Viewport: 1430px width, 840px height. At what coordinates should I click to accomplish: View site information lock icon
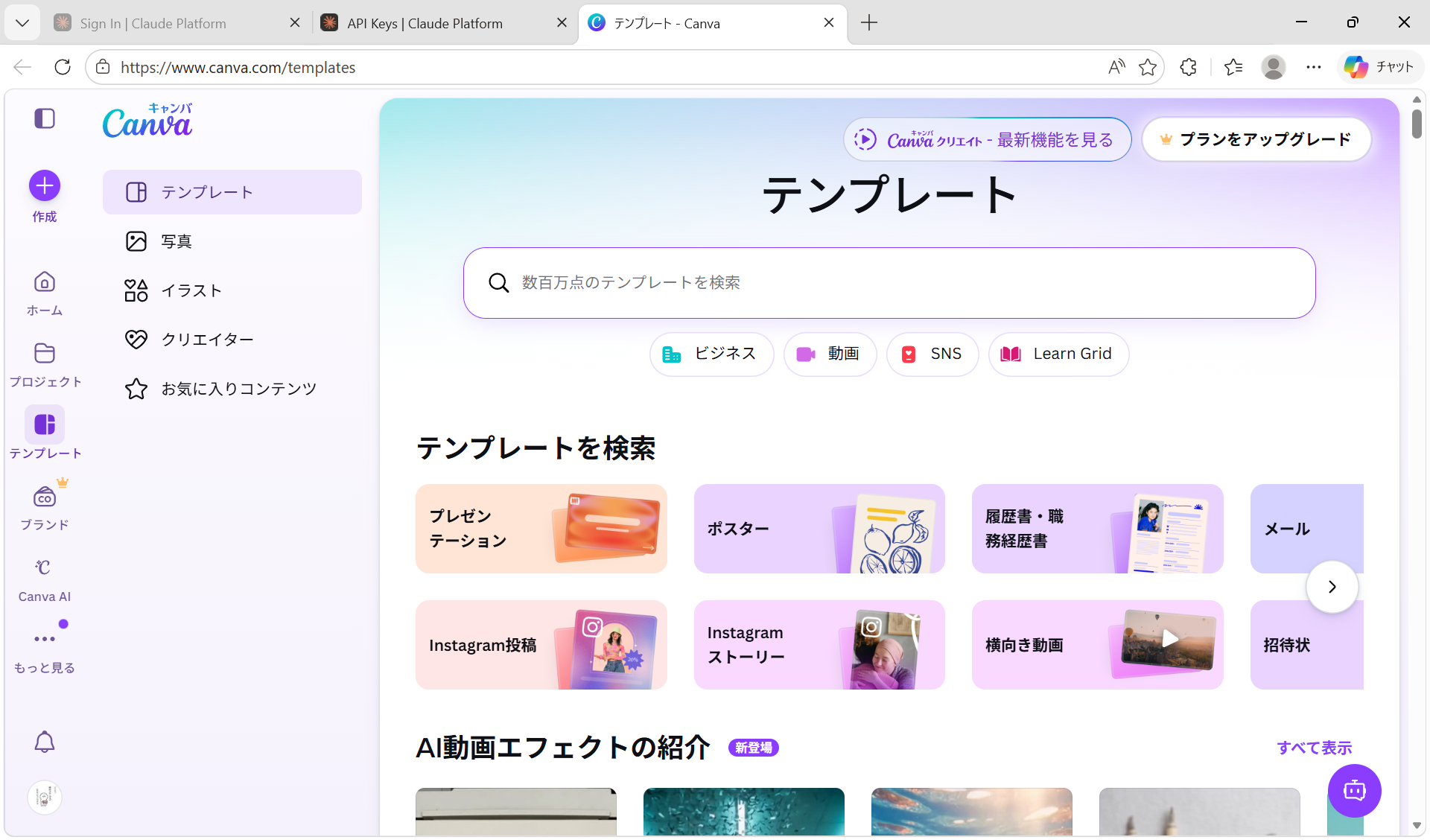click(x=103, y=67)
